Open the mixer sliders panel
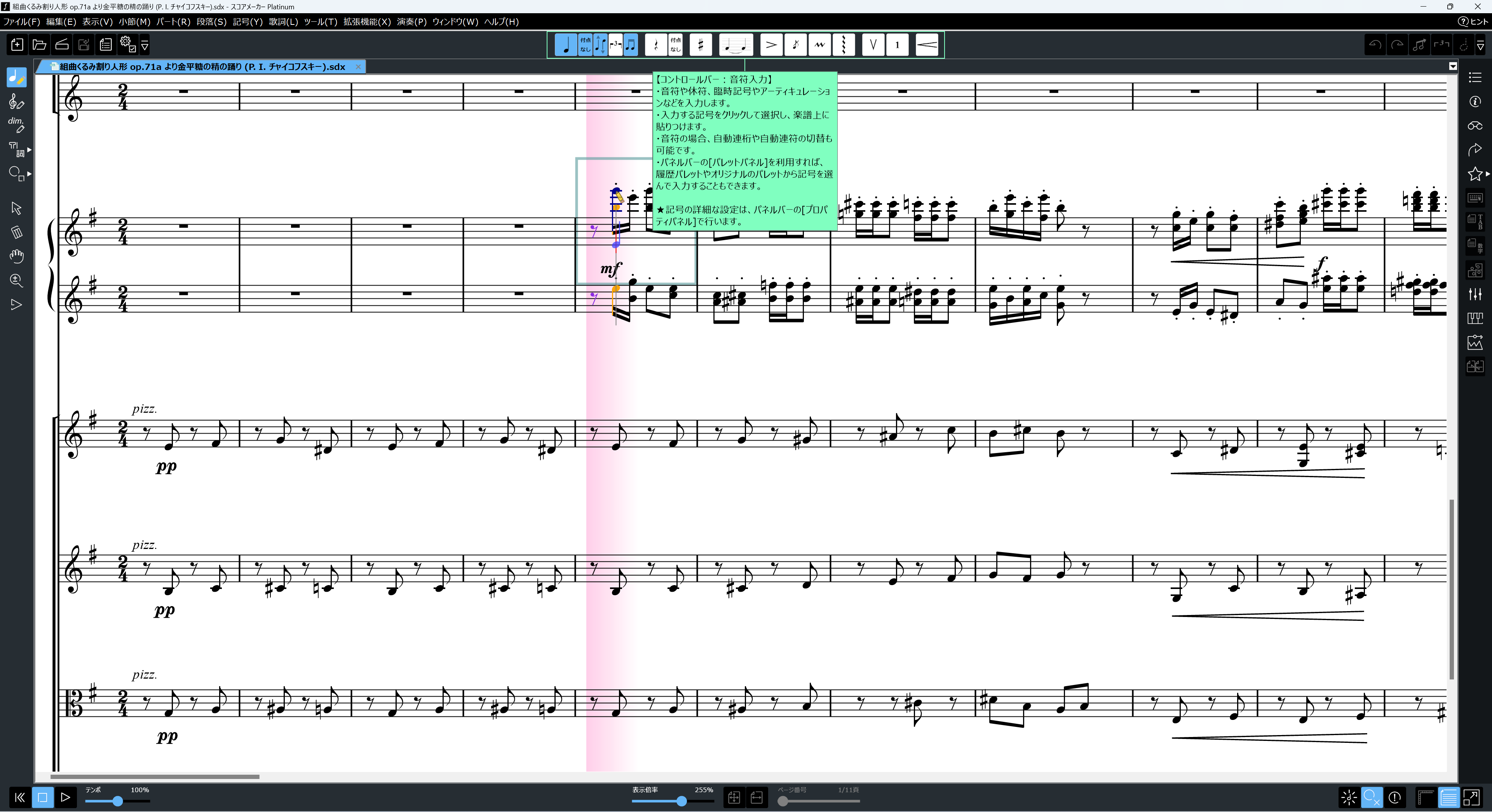This screenshot has height=812, width=1492. (x=1475, y=294)
